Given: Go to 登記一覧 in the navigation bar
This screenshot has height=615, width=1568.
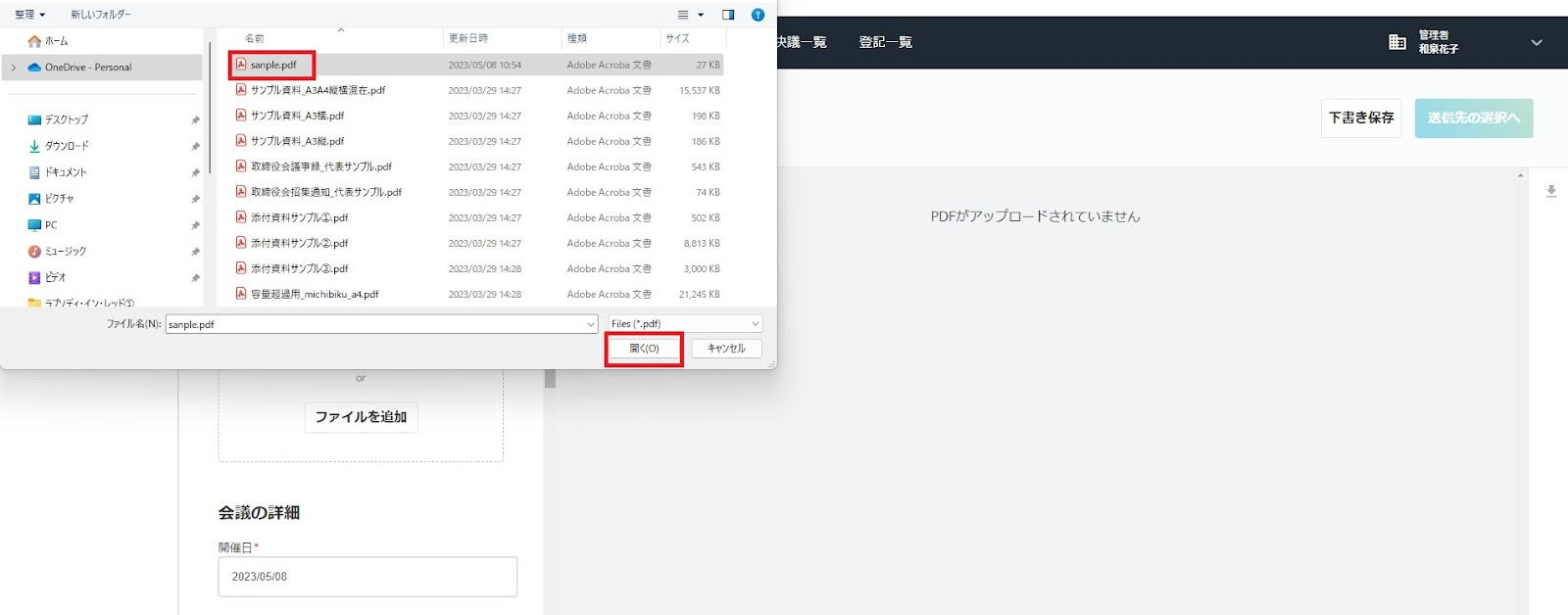Looking at the screenshot, I should [x=885, y=42].
